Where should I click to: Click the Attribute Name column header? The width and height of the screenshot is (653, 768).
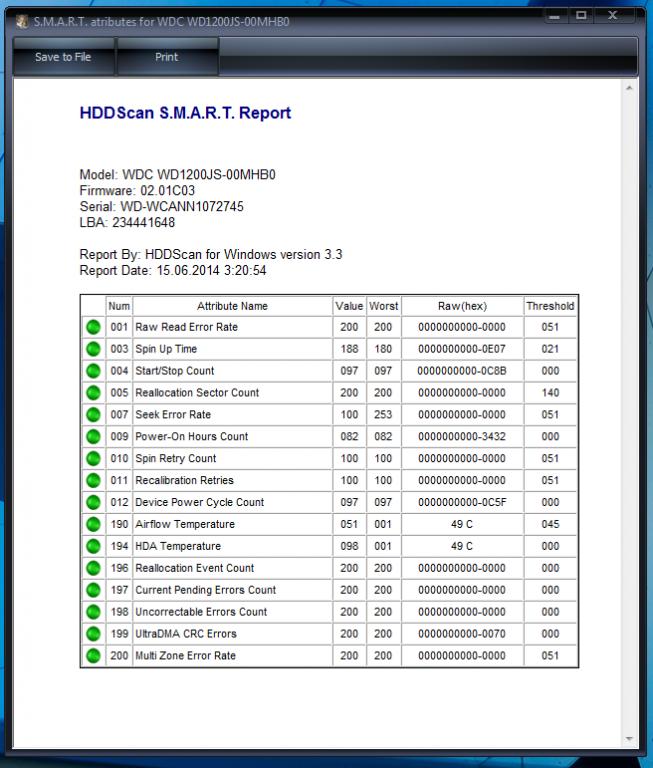pyautogui.click(x=232, y=306)
